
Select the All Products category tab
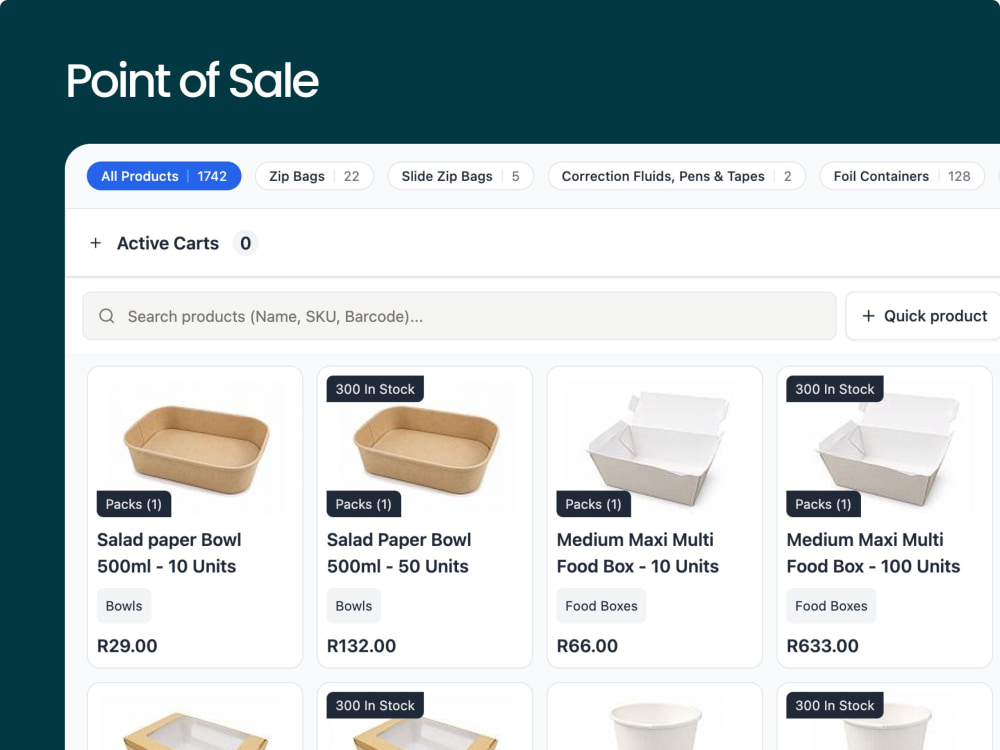pyautogui.click(x=164, y=176)
